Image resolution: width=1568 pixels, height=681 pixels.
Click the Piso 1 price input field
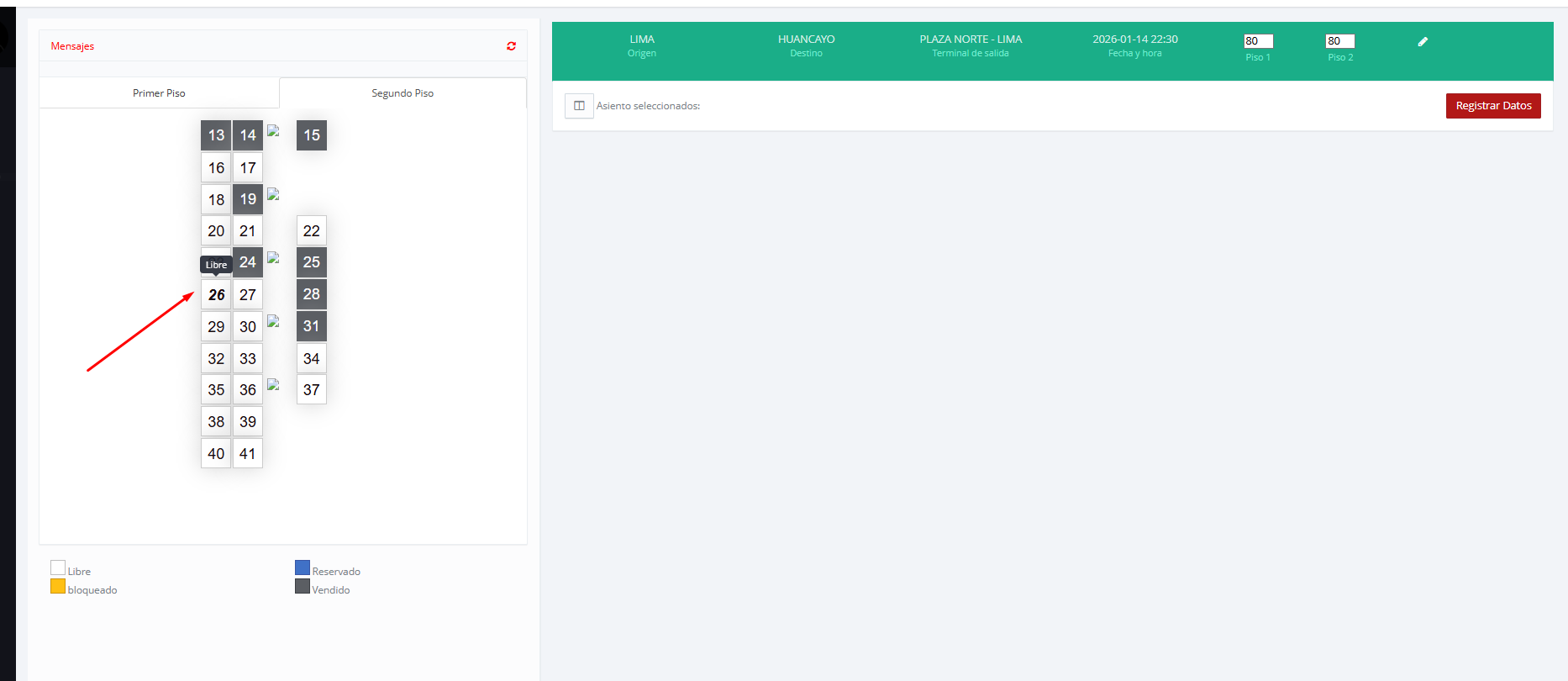(x=1258, y=41)
